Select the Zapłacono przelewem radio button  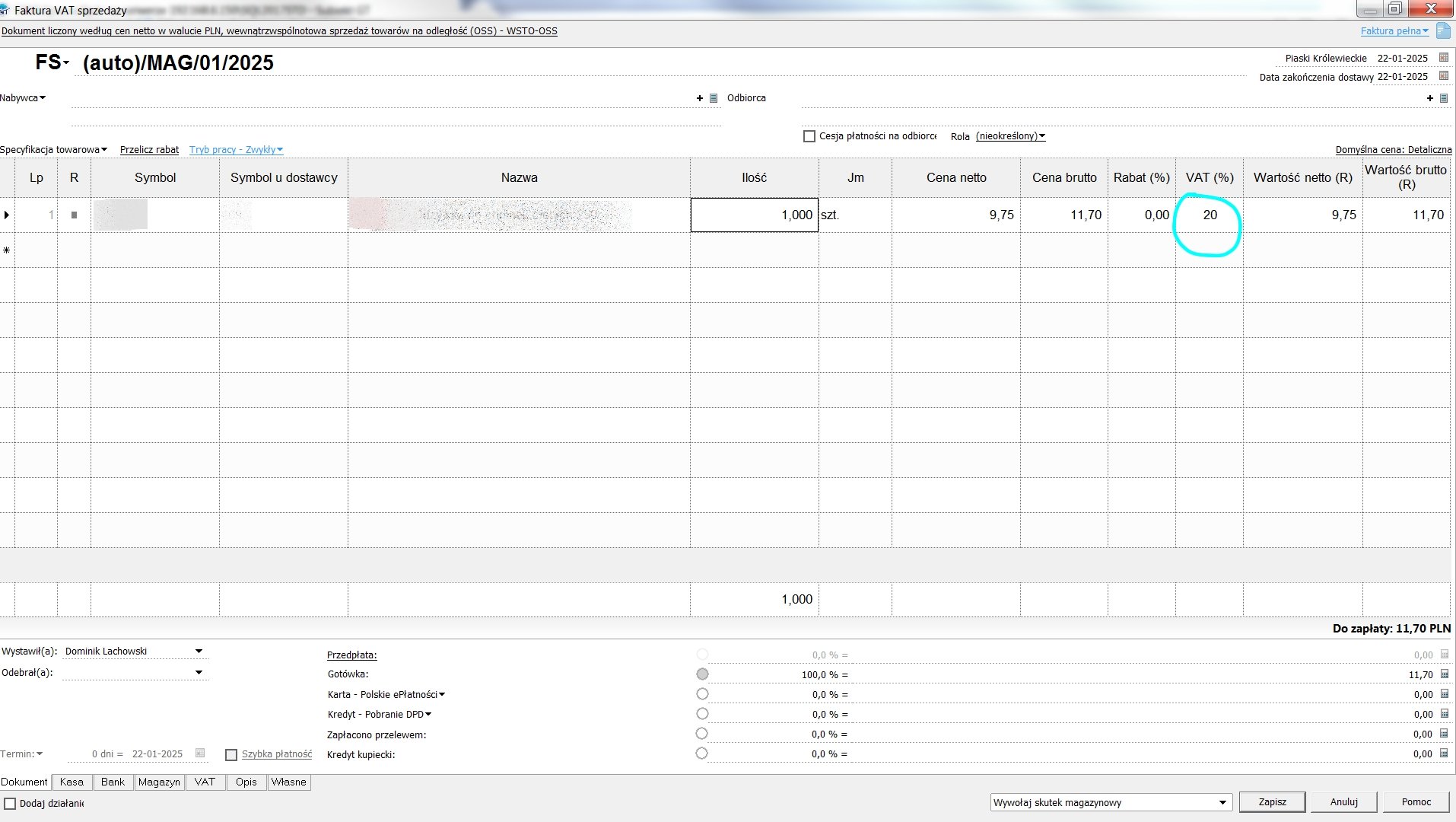click(x=702, y=734)
